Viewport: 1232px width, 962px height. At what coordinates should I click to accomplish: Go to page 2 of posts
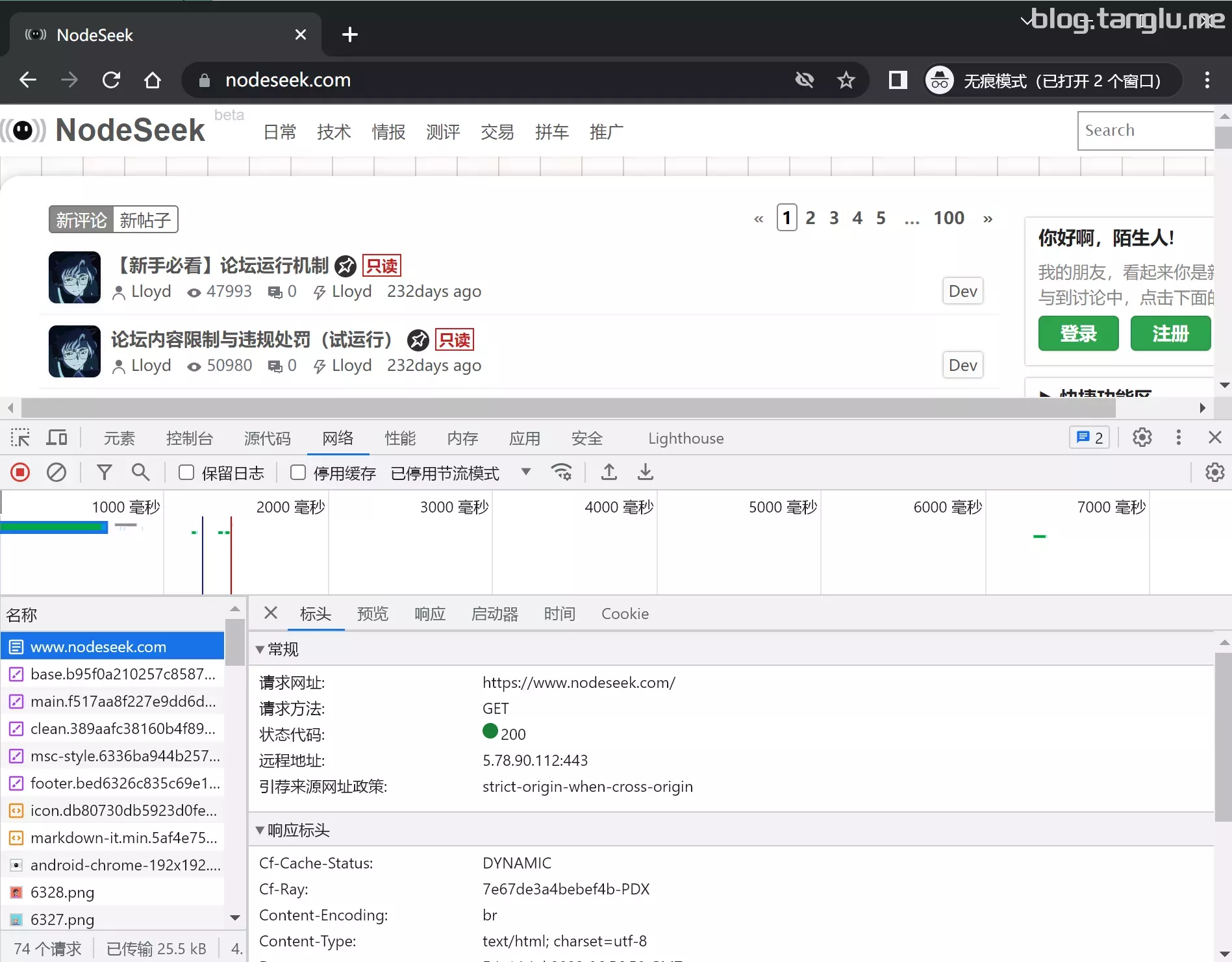pos(810,218)
